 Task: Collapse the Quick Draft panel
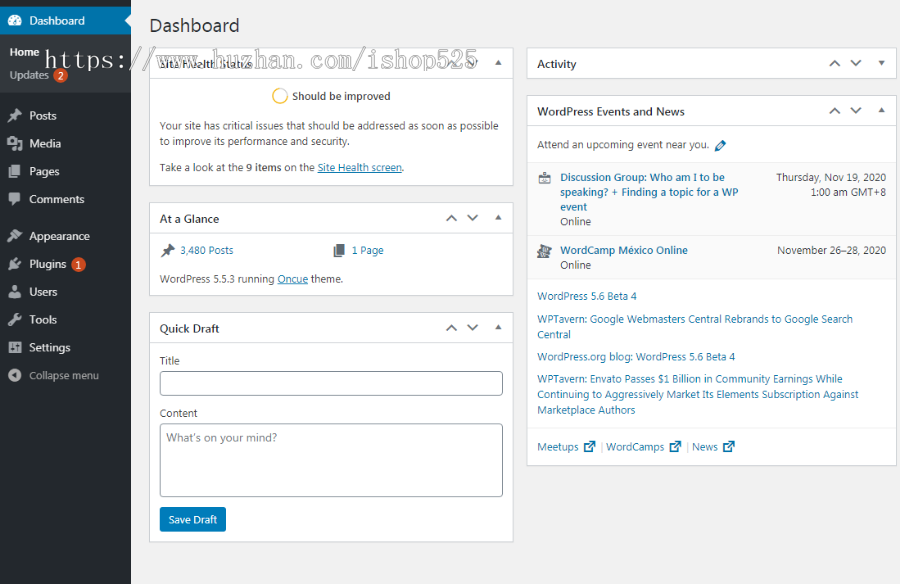pyautogui.click(x=498, y=327)
